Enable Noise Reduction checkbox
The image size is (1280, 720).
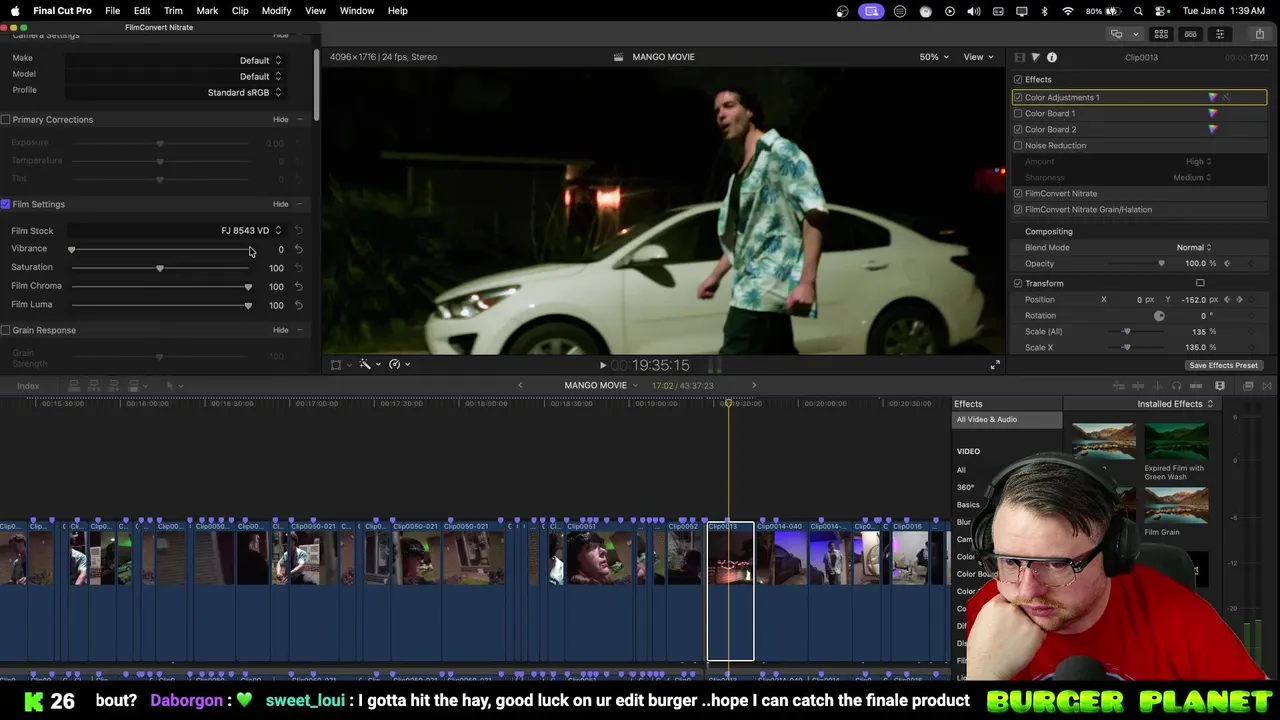1018,145
